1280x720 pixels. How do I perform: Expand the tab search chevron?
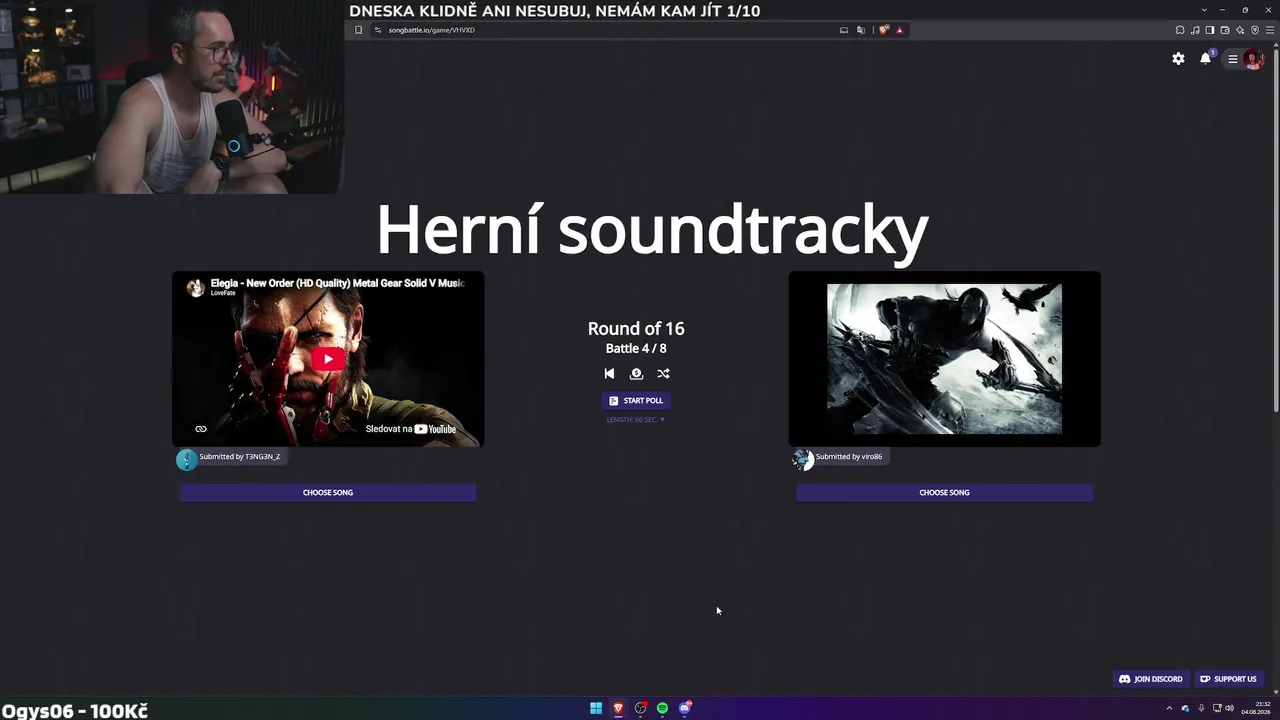(1204, 10)
